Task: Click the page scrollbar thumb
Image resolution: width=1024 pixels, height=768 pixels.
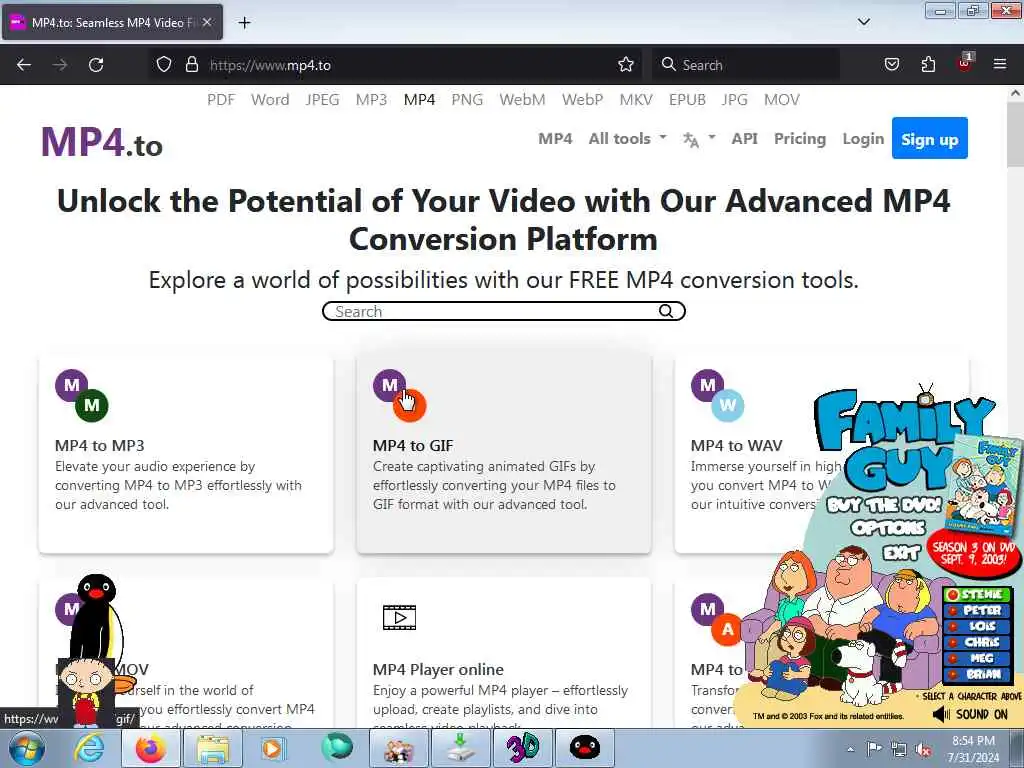Action: [1016, 134]
